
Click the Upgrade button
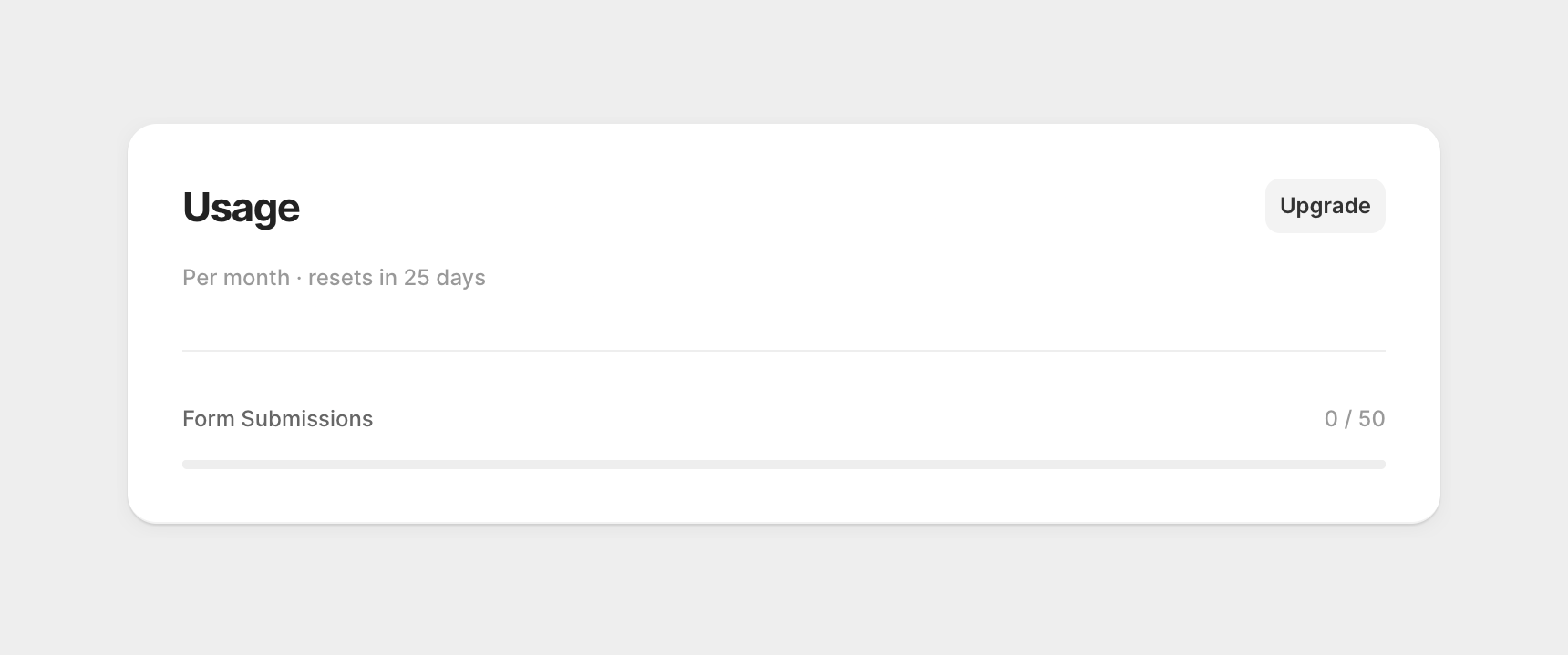pos(1325,206)
